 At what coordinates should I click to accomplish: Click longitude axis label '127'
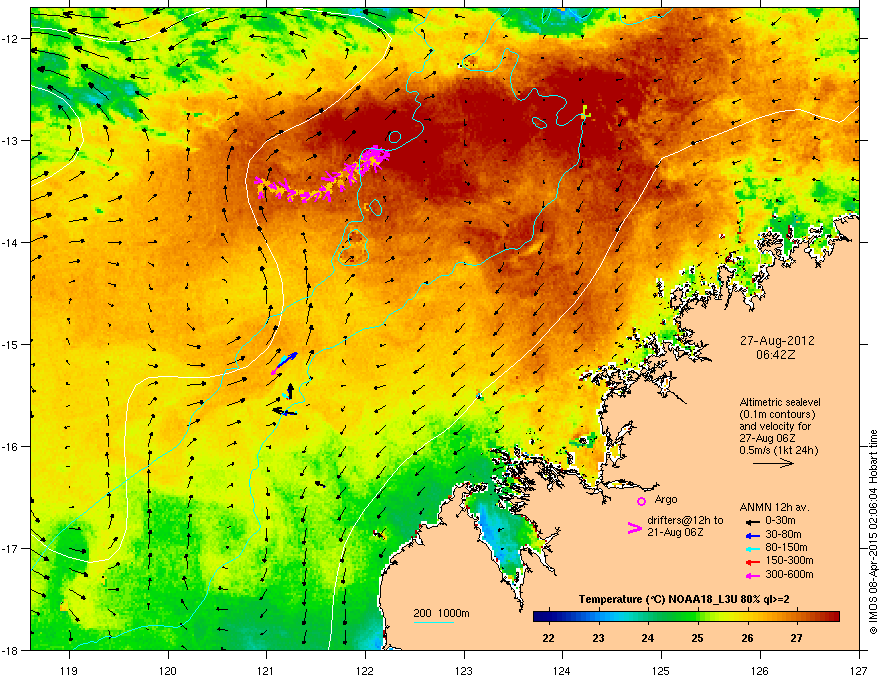pyautogui.click(x=859, y=670)
